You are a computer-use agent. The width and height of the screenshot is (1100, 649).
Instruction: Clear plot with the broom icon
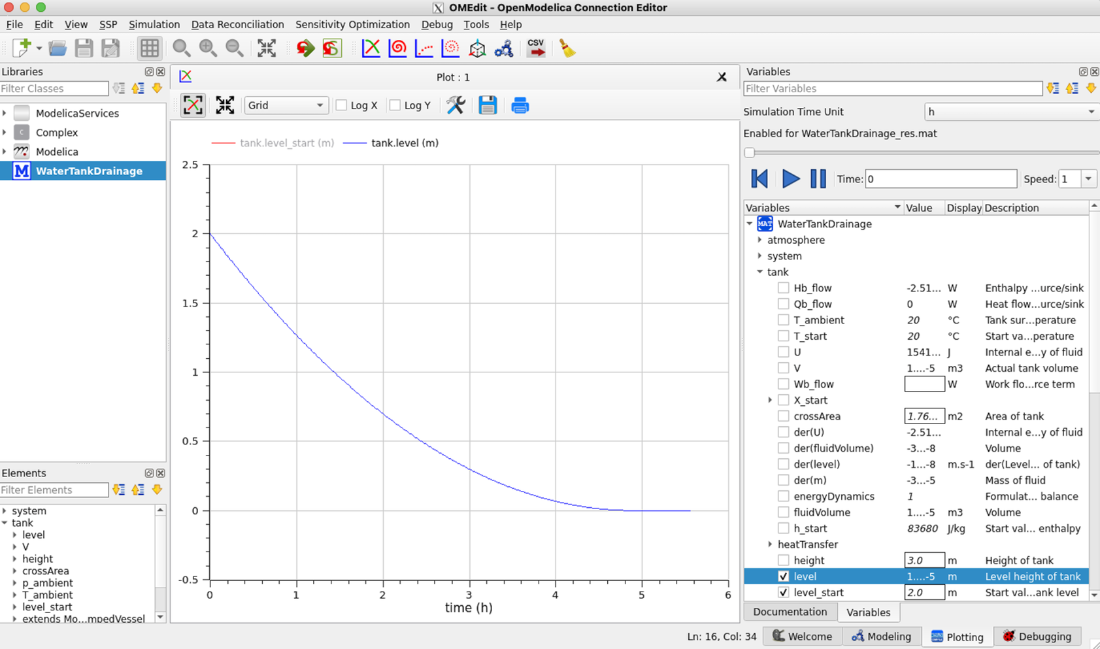pyautogui.click(x=567, y=48)
